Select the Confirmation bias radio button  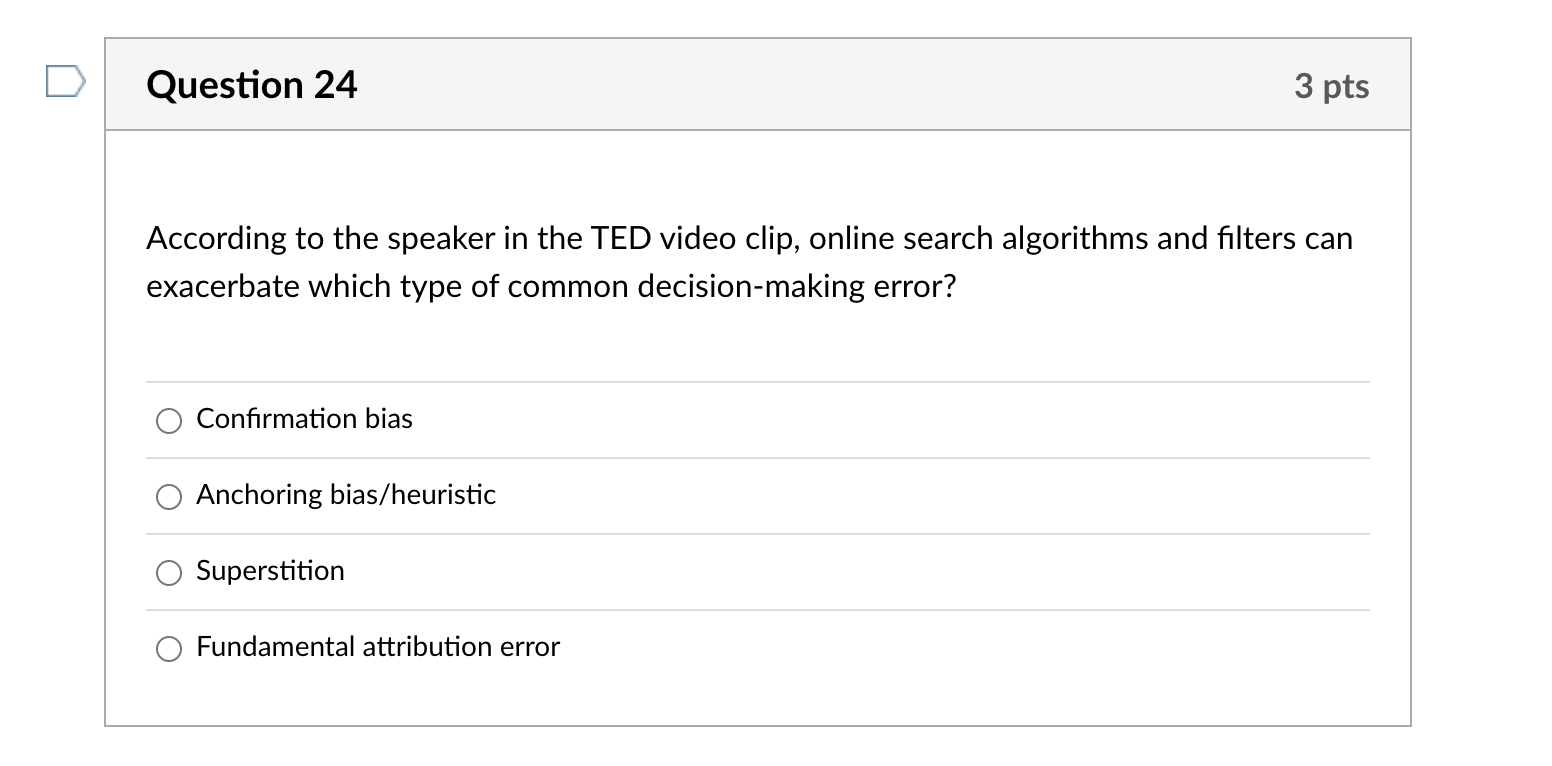(168, 421)
